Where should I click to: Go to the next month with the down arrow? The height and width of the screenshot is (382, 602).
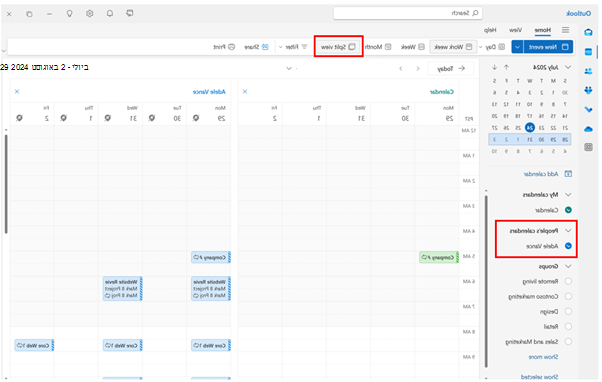[494, 67]
